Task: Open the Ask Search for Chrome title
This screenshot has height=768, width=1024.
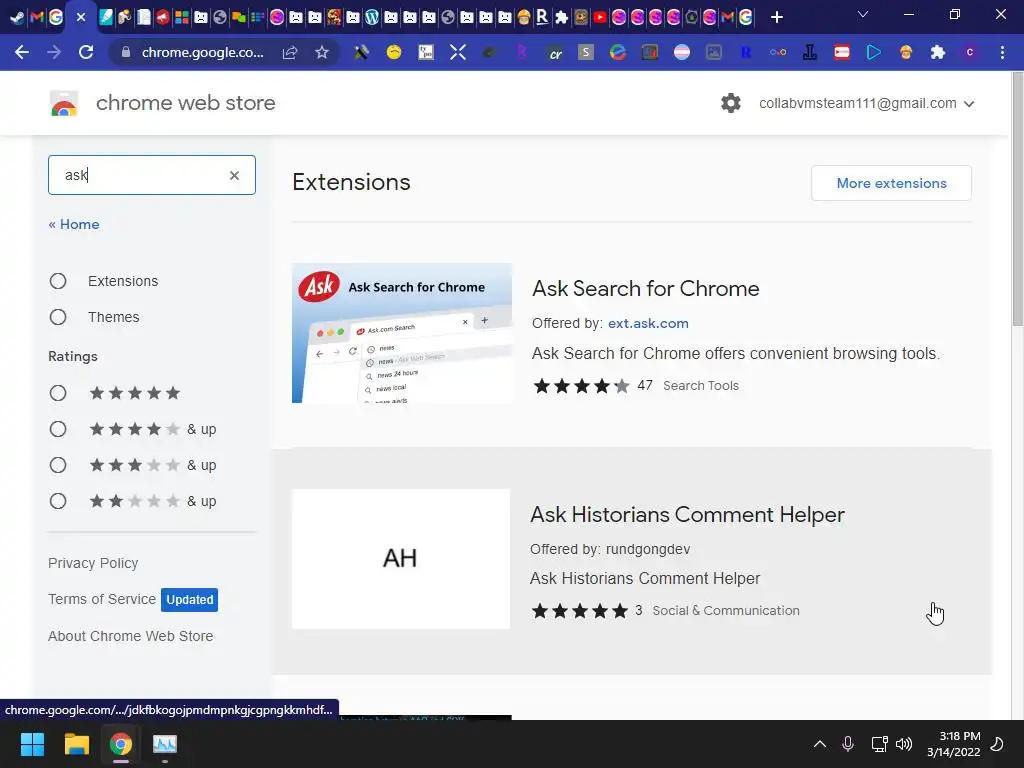Action: [x=645, y=288]
